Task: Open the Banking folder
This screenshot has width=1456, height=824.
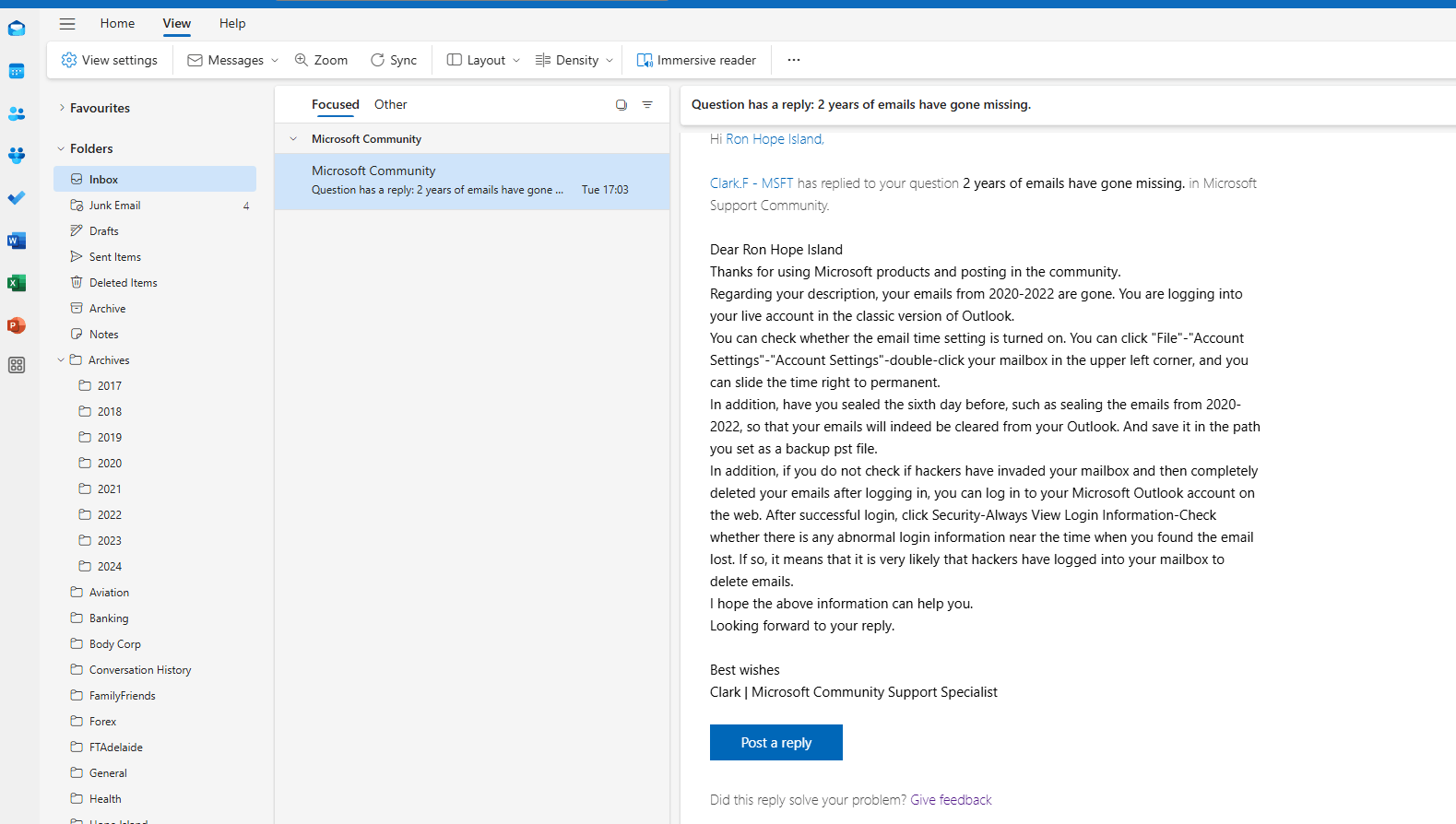Action: click(x=155, y=618)
